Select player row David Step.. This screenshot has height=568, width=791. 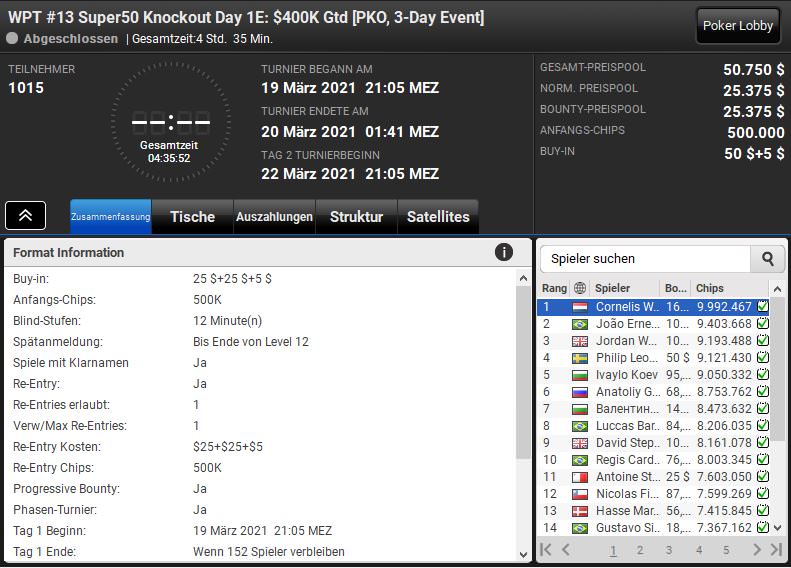tap(653, 443)
